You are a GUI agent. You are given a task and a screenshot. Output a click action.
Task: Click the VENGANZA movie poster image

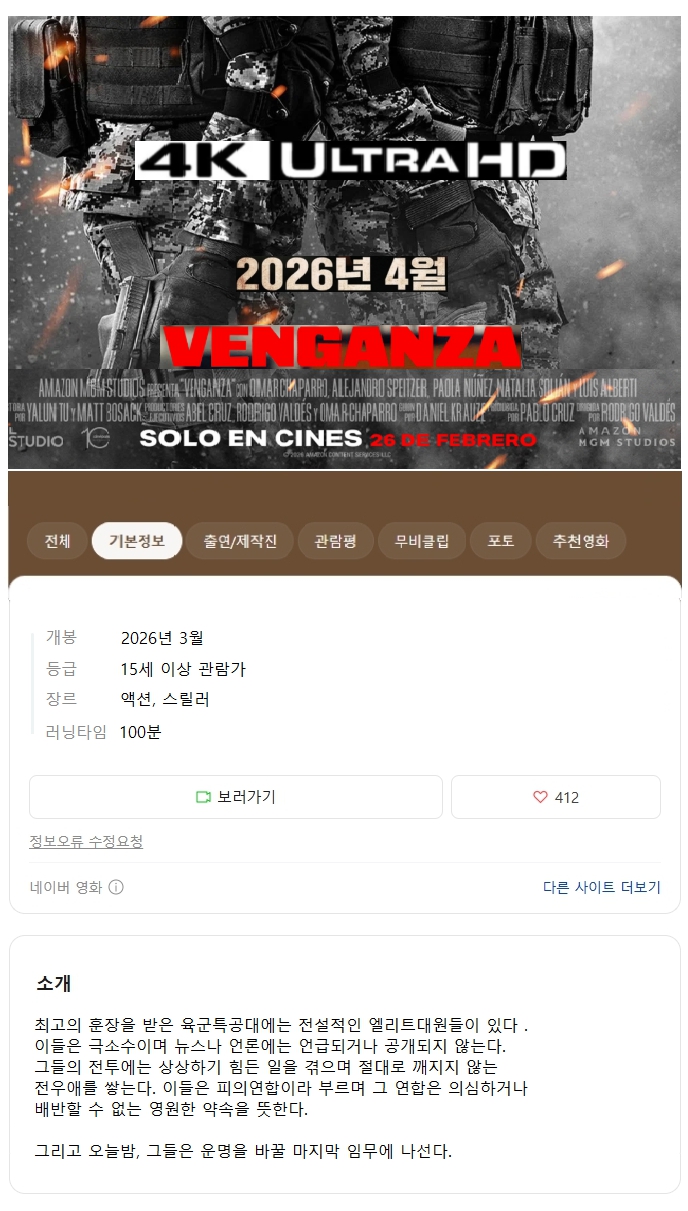pyautogui.click(x=344, y=242)
